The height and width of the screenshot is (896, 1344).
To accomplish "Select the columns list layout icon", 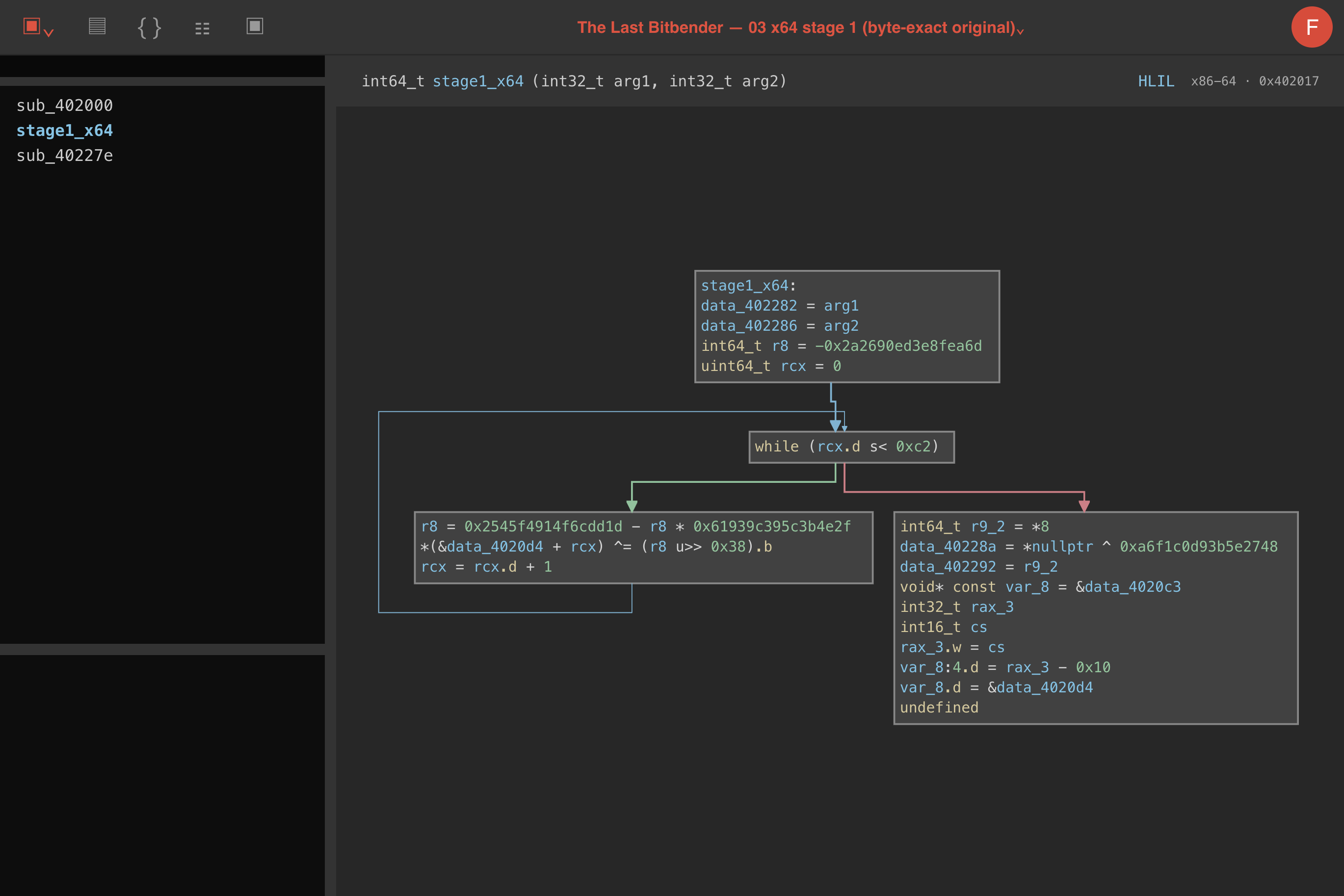I will click(x=202, y=28).
